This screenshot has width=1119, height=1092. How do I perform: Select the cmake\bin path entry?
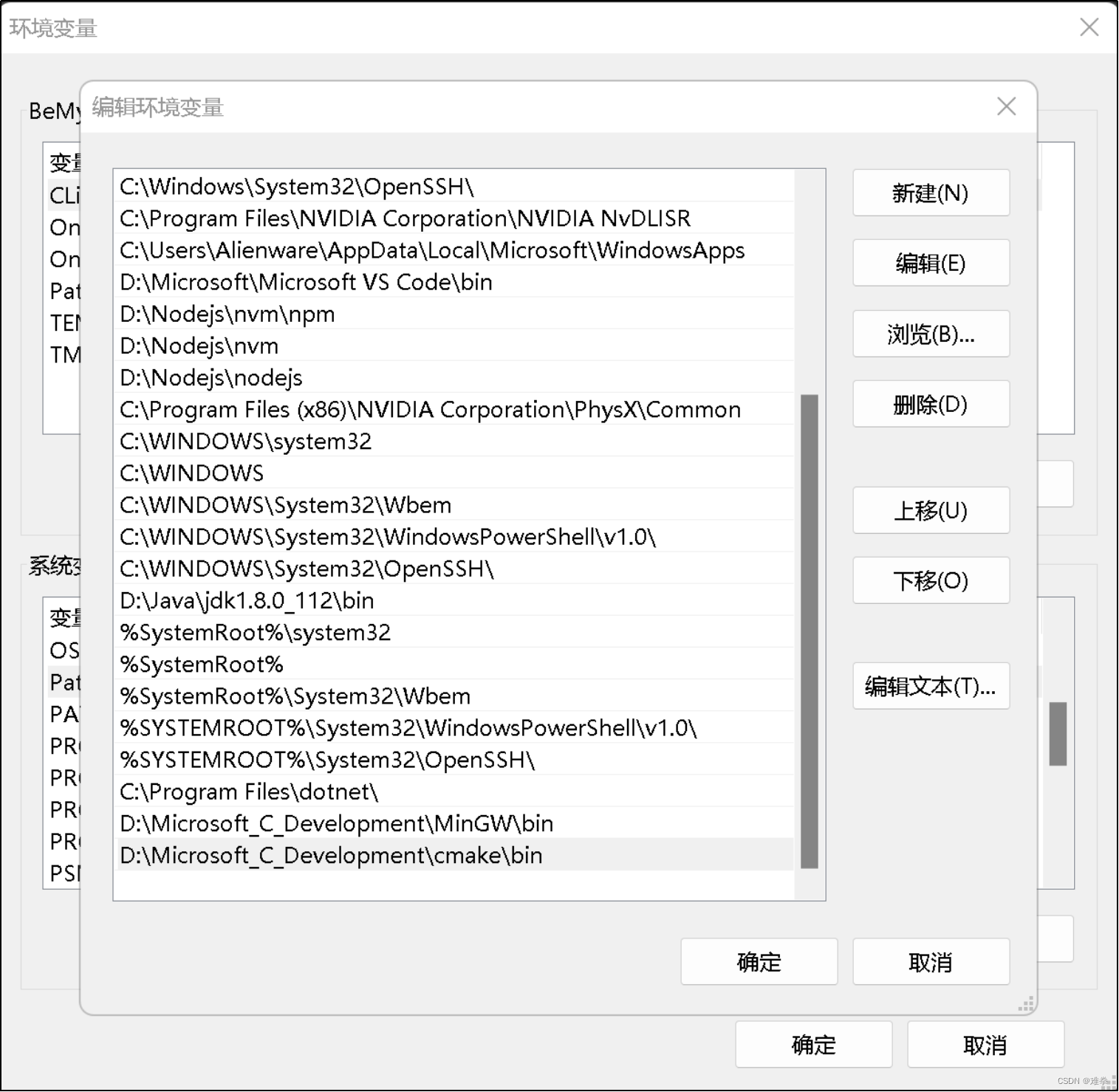coord(456,855)
